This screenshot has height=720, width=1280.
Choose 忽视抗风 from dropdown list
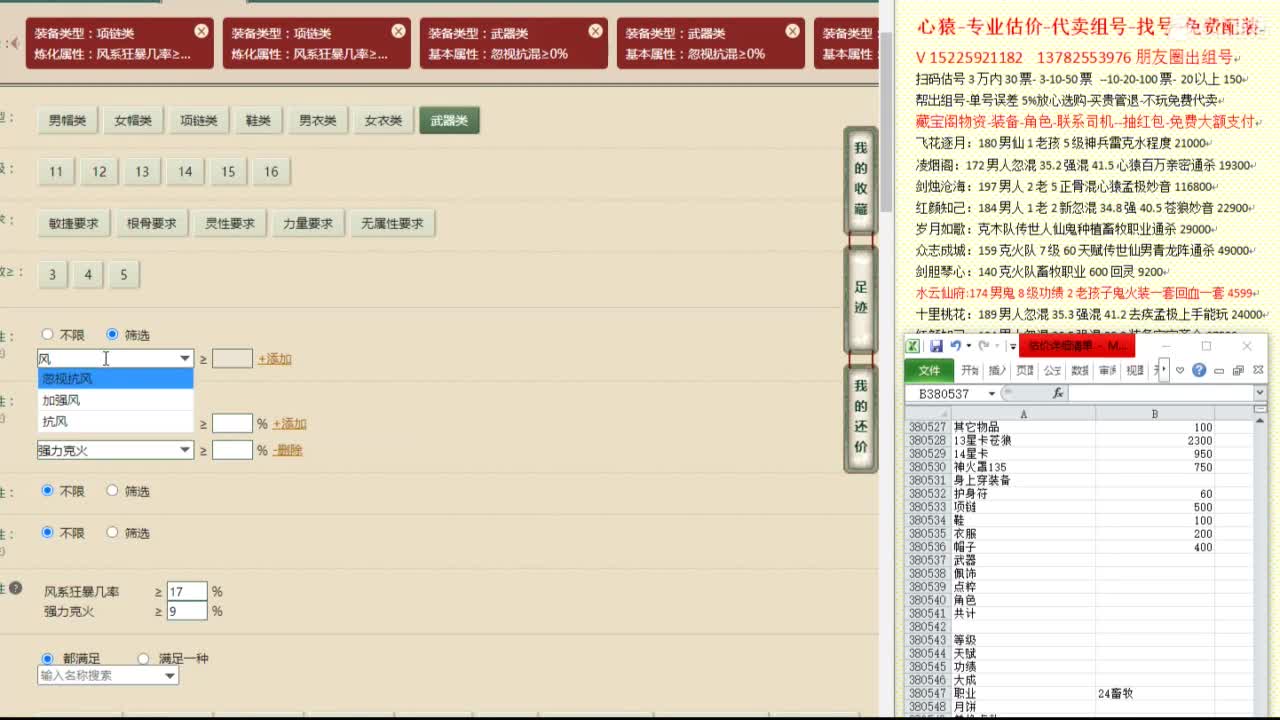[115, 379]
